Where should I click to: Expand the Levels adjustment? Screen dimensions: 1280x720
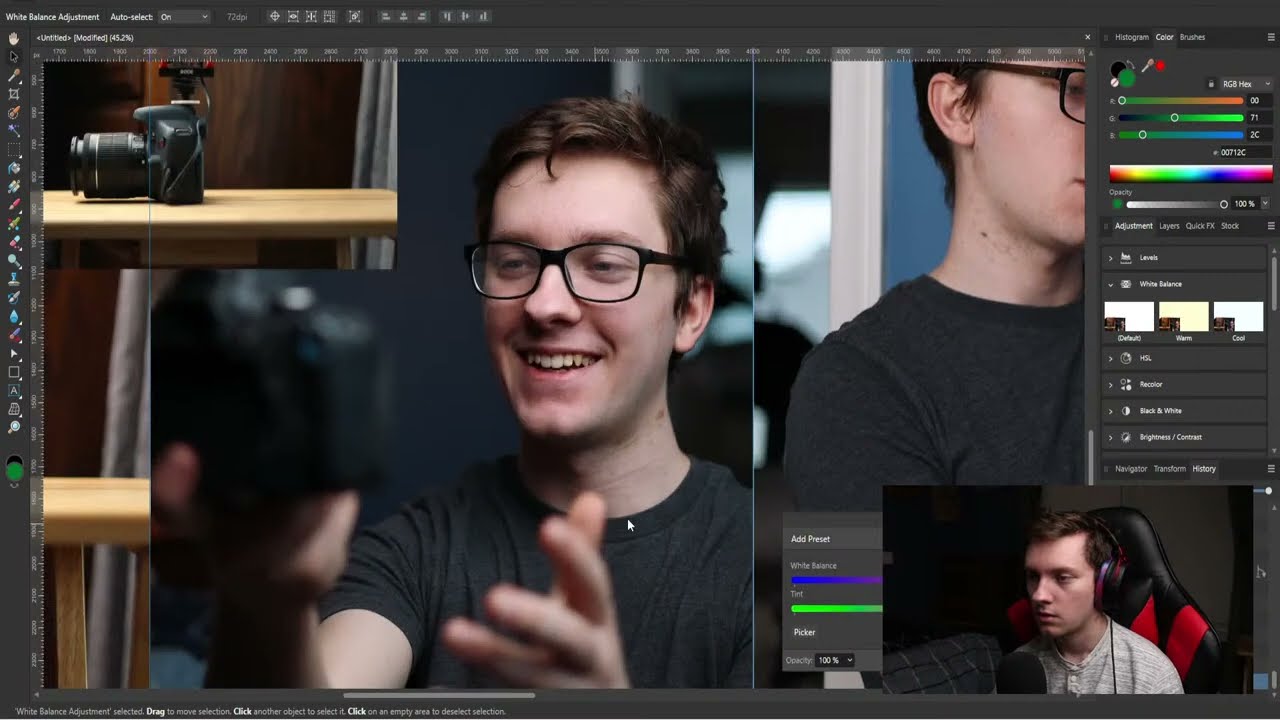tap(1110, 258)
